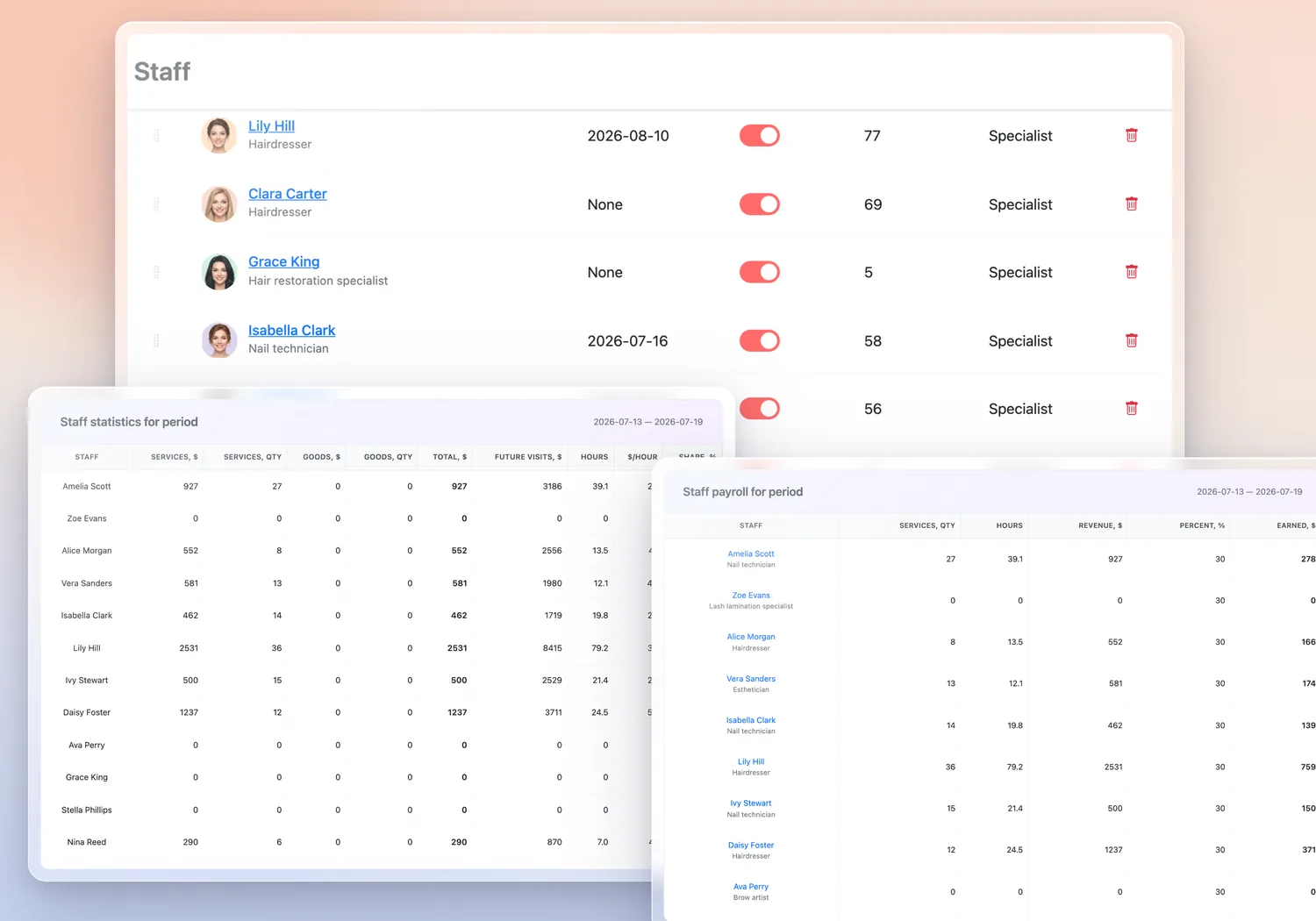Open Vera Sanders' link in the payroll table
Screen dimensions: 1316x921
point(751,678)
